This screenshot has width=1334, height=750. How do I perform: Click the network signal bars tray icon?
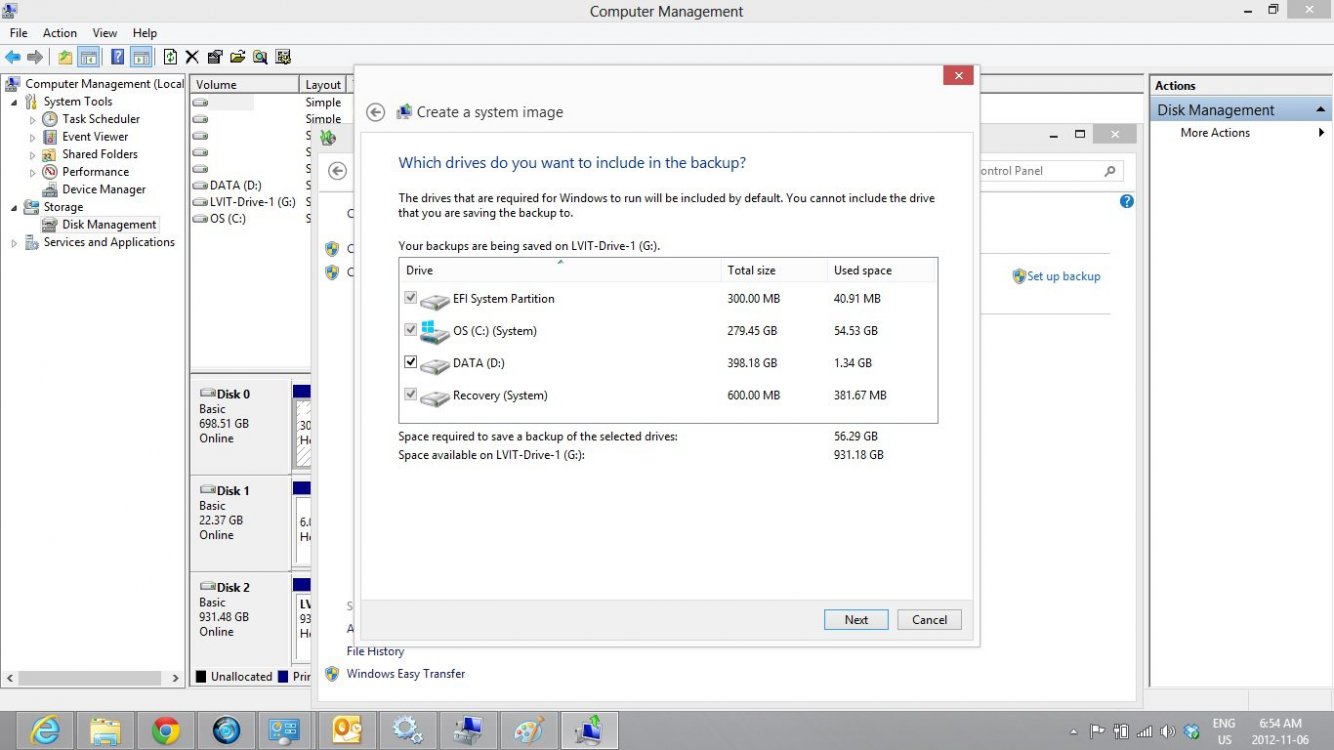(x=1145, y=731)
